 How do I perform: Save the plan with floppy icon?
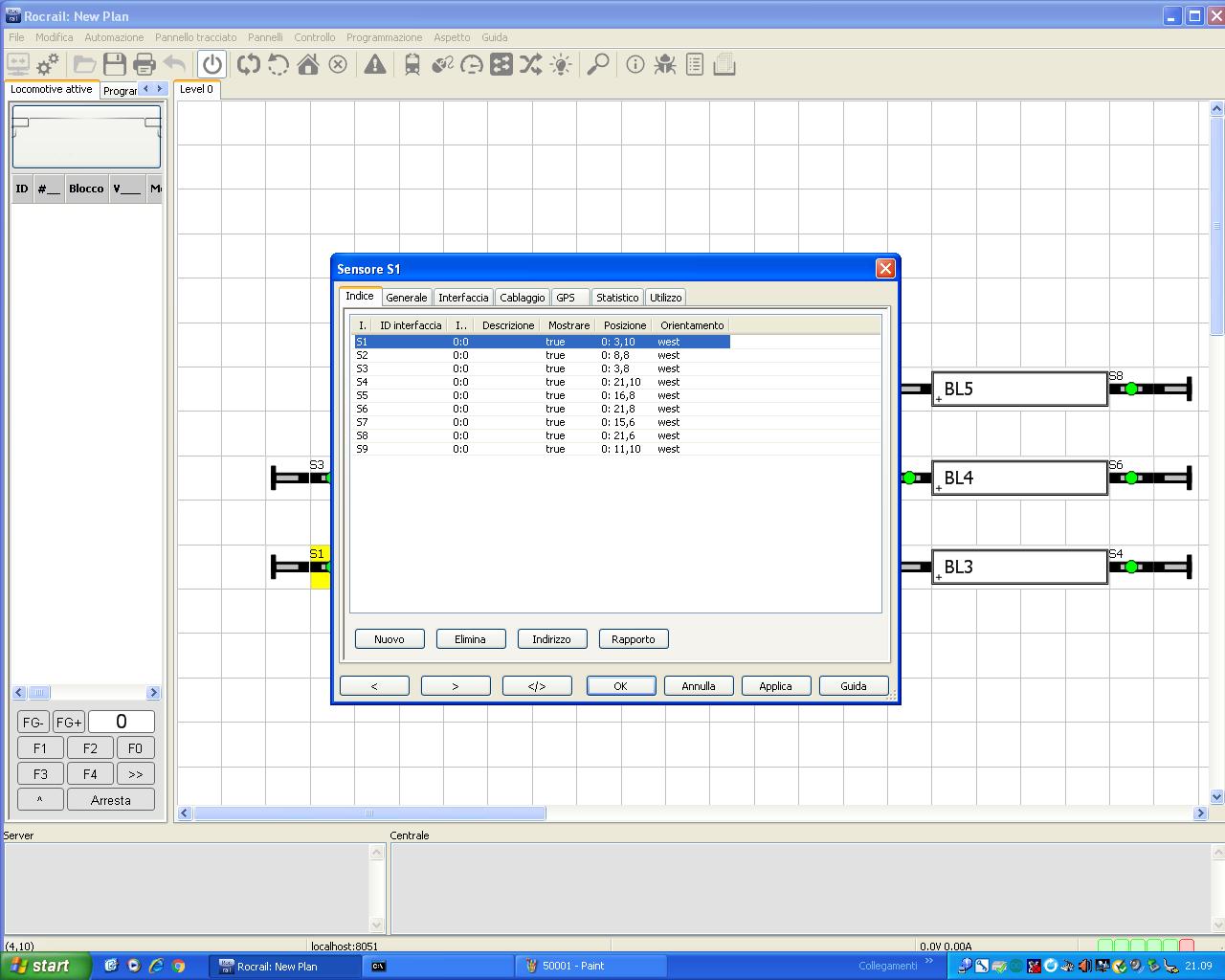tap(115, 64)
